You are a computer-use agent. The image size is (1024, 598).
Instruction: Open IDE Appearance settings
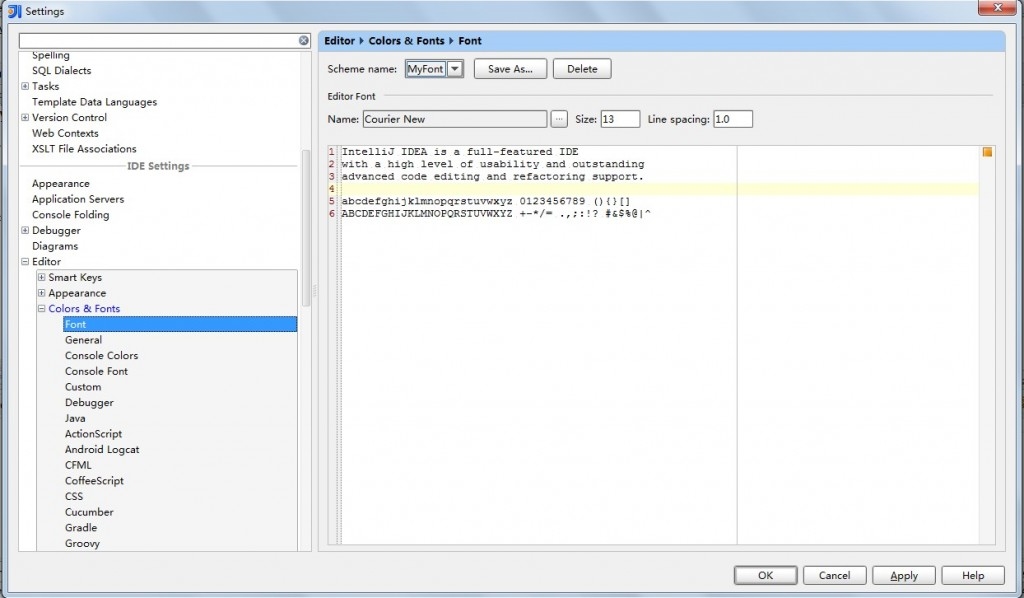pyautogui.click(x=61, y=184)
